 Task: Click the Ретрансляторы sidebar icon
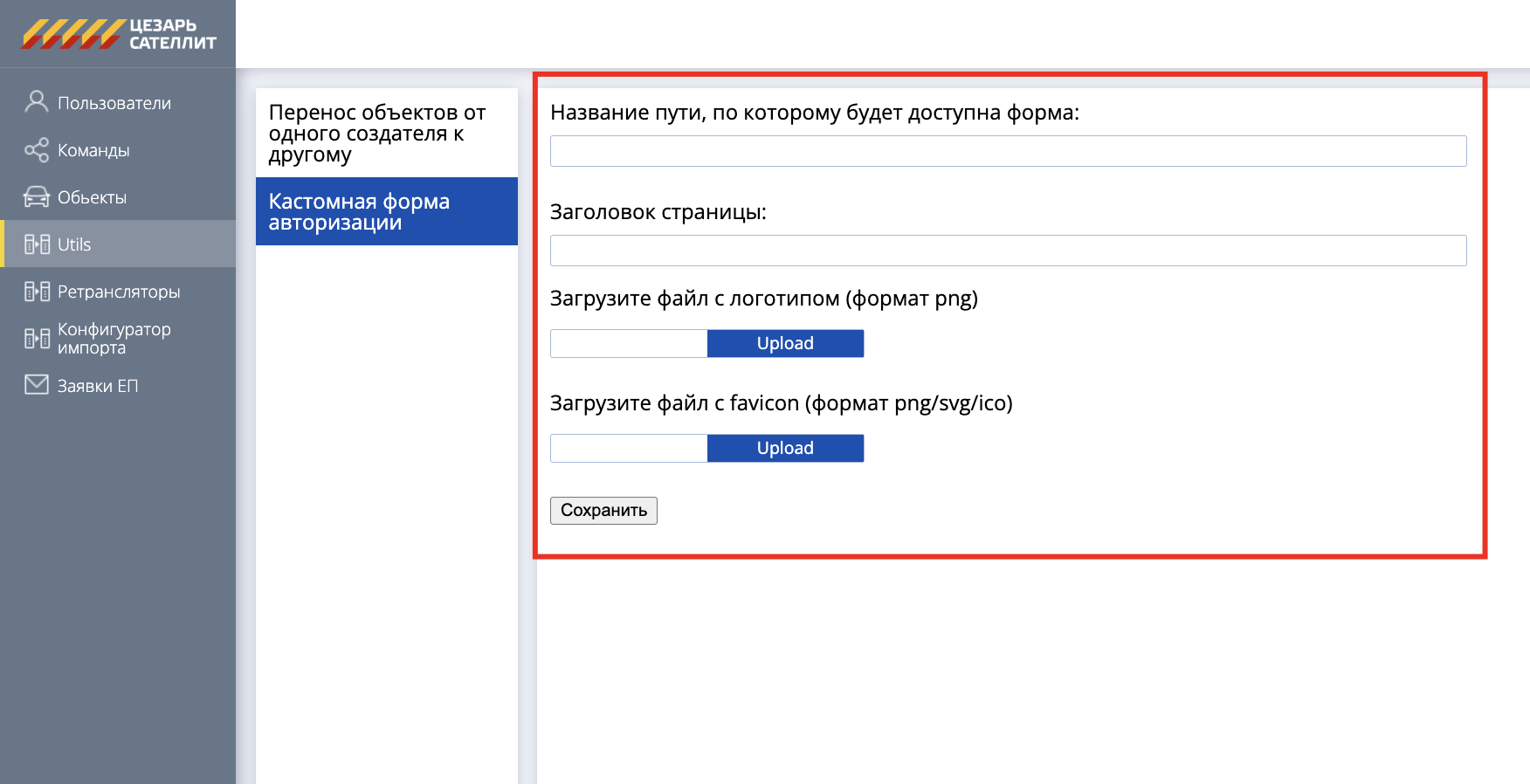click(x=37, y=292)
